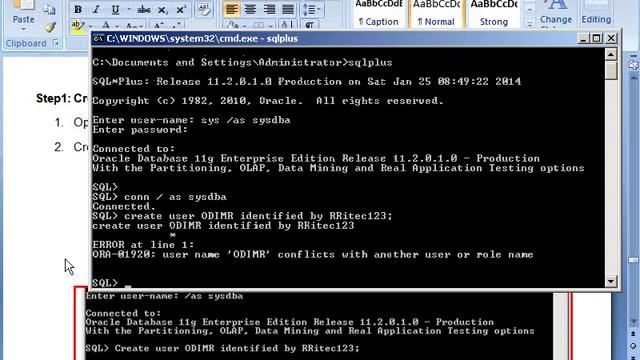The height and width of the screenshot is (360, 640).
Task: Click Word's Select Browse Object button
Action: click(x=633, y=346)
